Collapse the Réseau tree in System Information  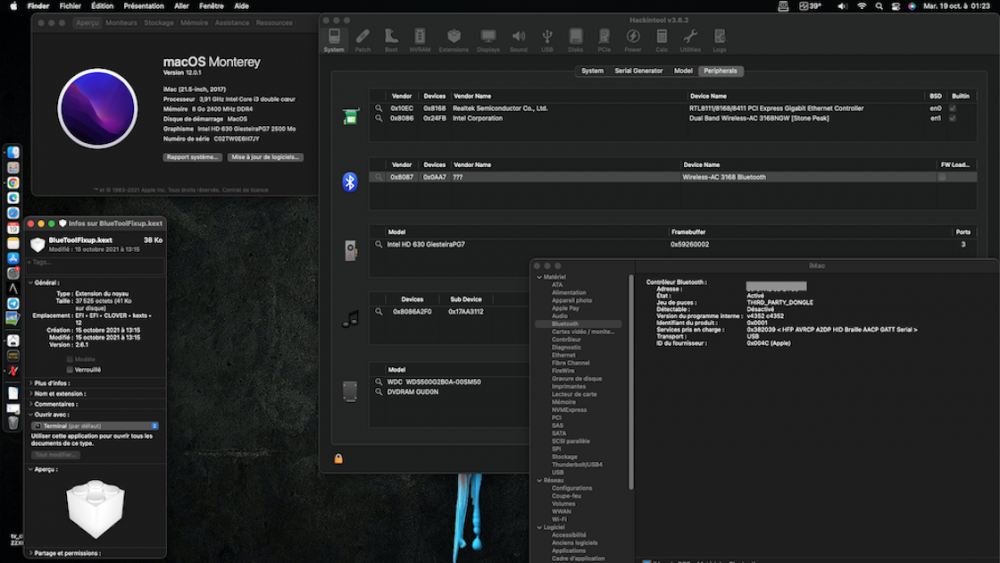(540, 481)
